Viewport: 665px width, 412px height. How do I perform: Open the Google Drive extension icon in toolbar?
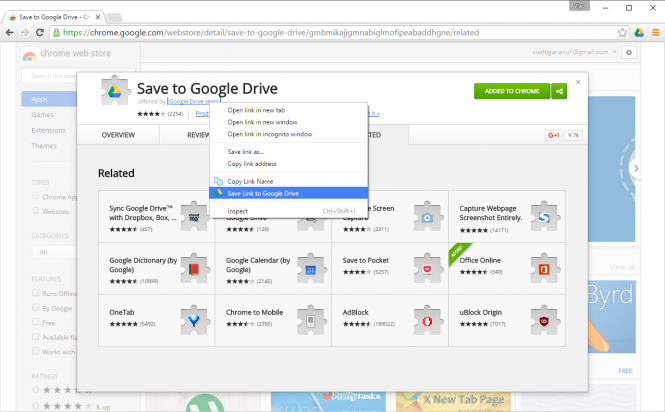pos(639,33)
